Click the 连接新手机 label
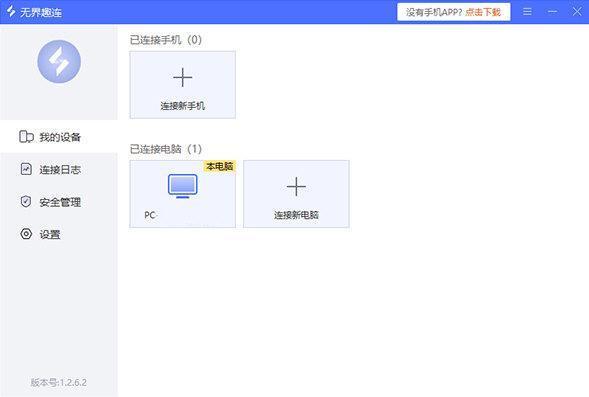589x397 pixels. (183, 106)
